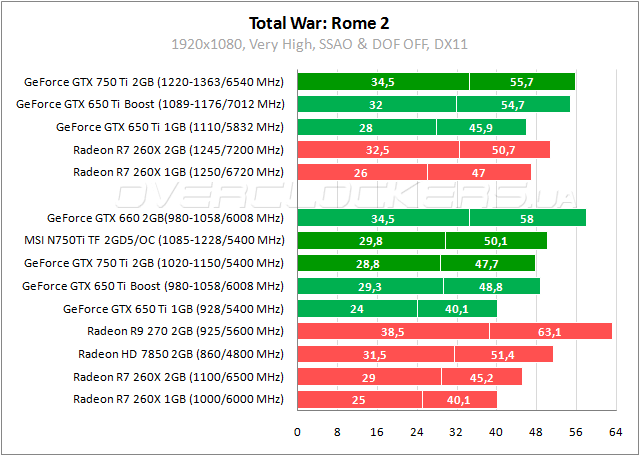Select label Radeon R7 260X 1GB (1250/6720 MHz)
This screenshot has width=640, height=456.
coord(178,172)
